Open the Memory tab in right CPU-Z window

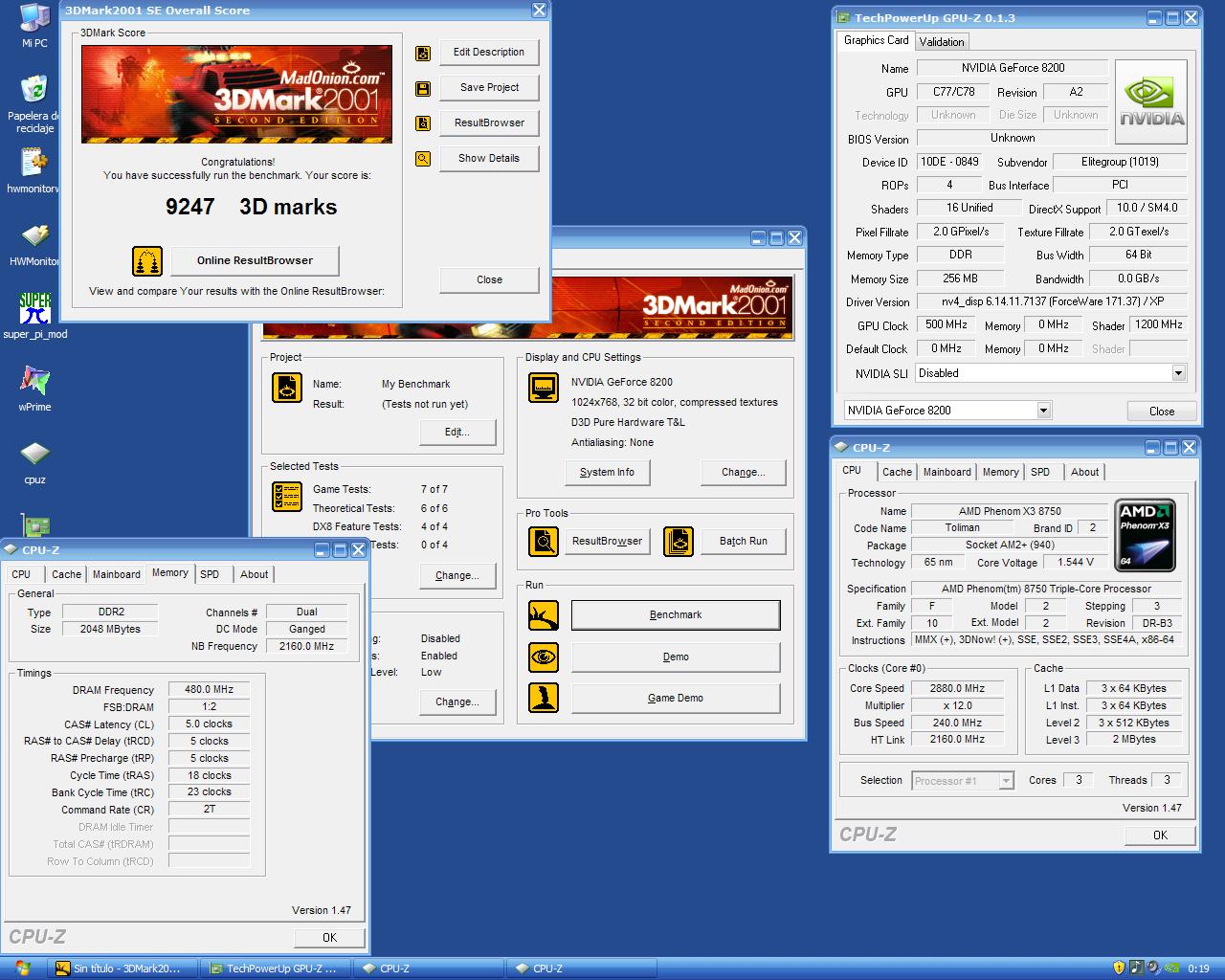click(1000, 472)
